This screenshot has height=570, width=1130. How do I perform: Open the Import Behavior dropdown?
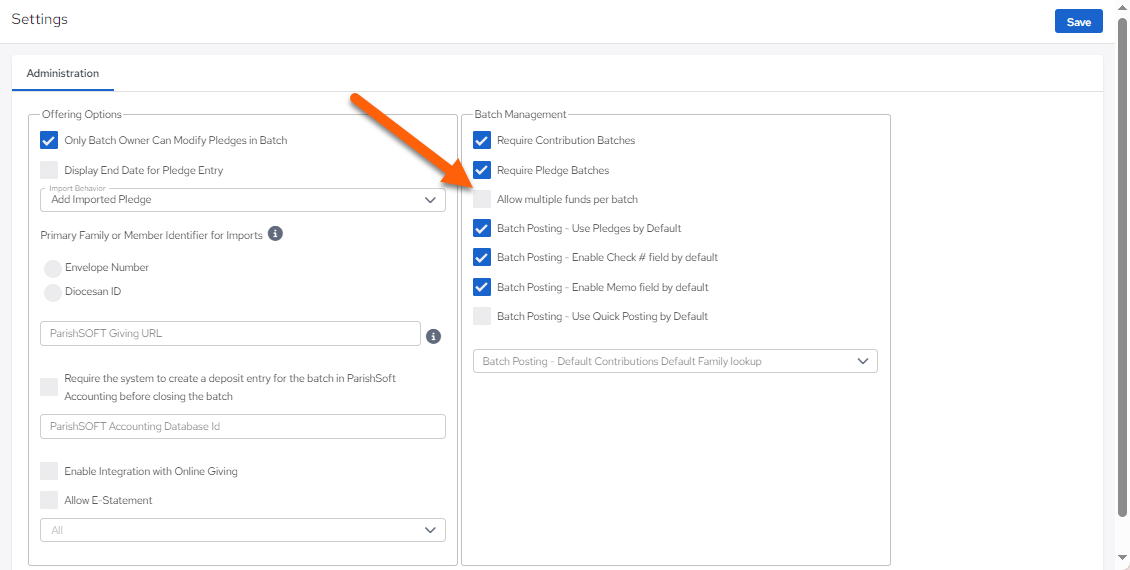tap(243, 200)
